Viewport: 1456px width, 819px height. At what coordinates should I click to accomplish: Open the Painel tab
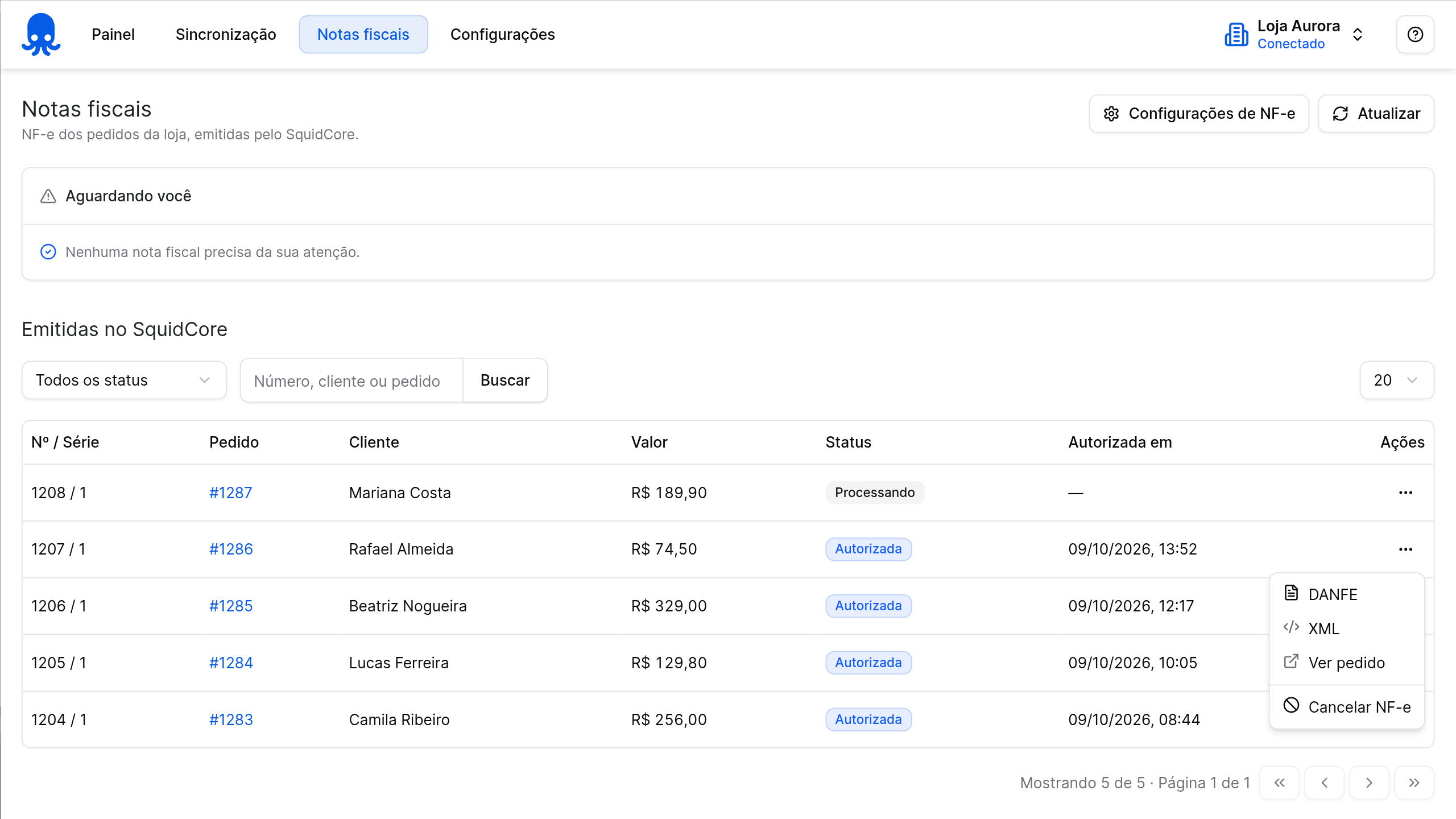click(x=113, y=35)
